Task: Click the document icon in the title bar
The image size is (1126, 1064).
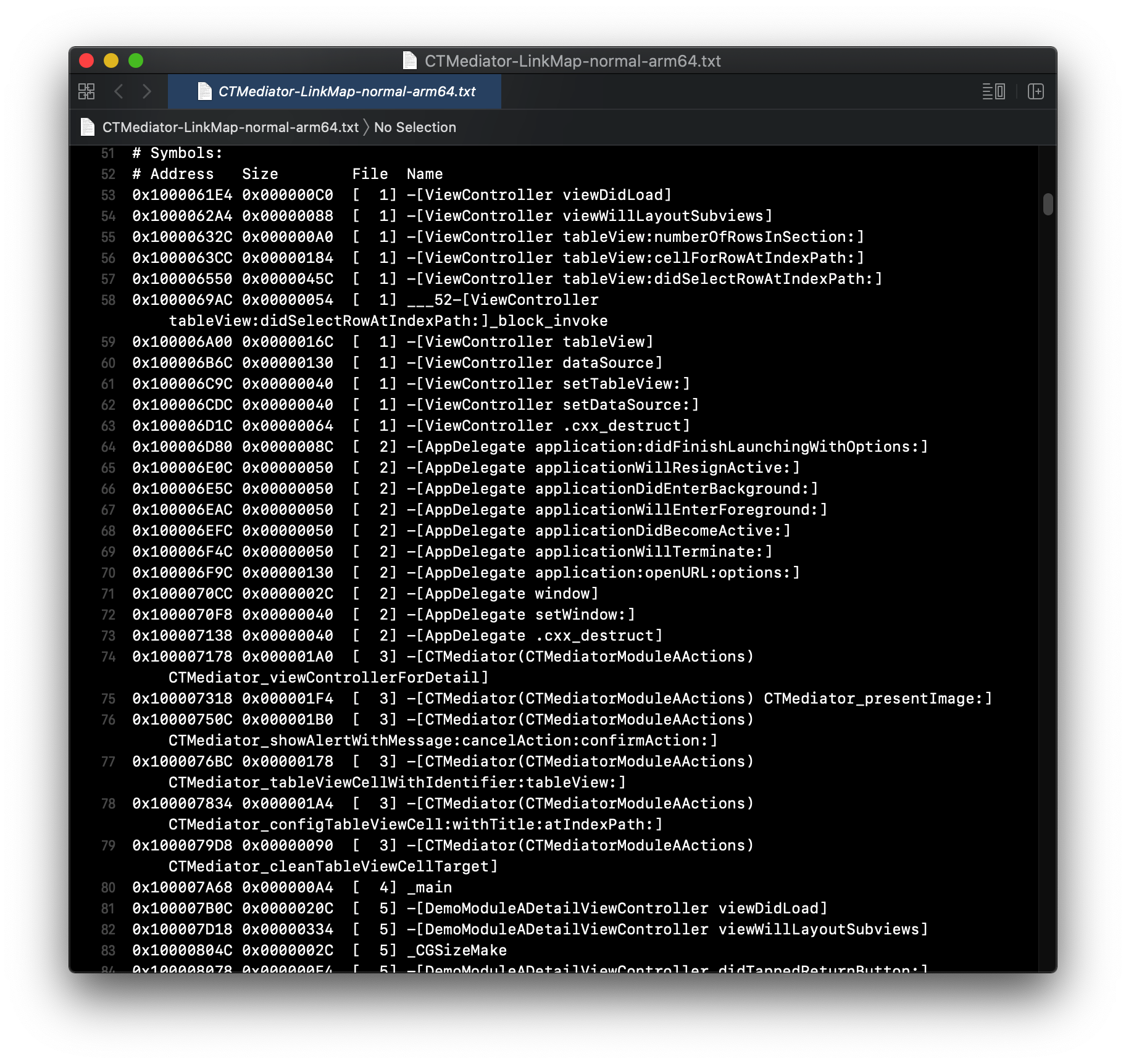Action: (409, 60)
